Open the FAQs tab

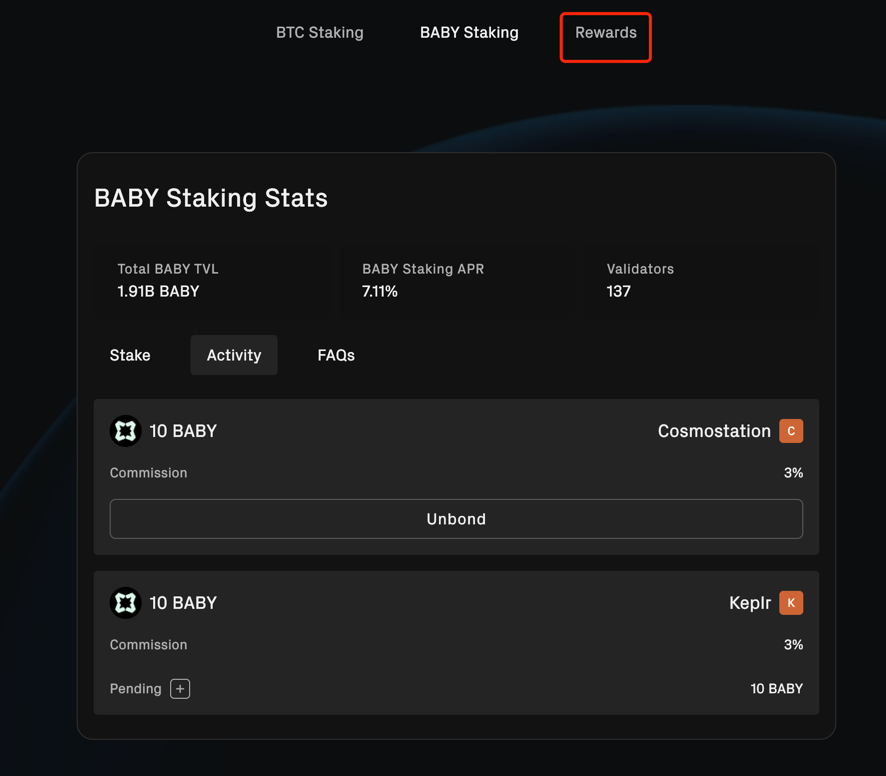pos(335,355)
